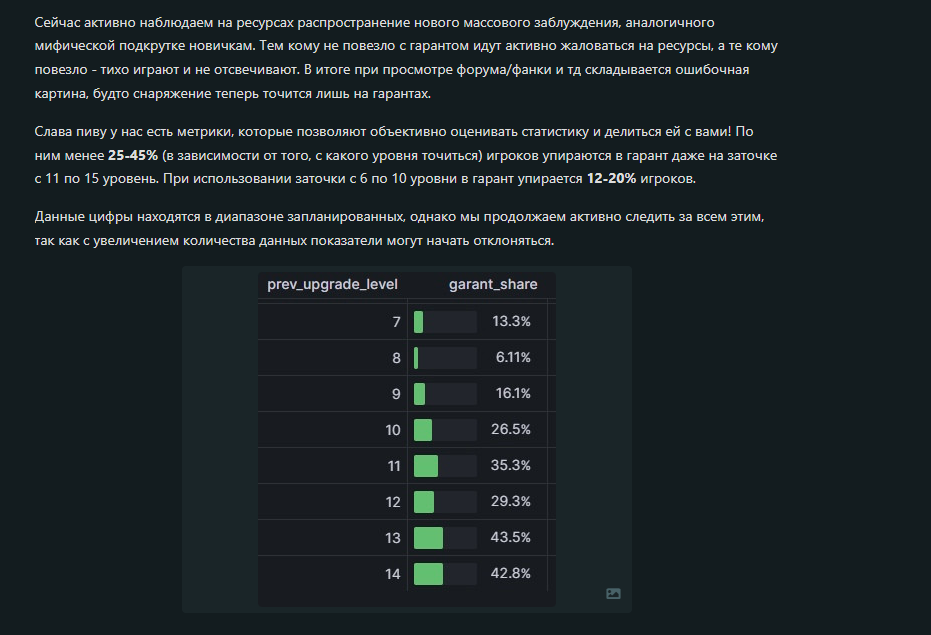The height and width of the screenshot is (635, 931).
Task: Open the image icon under the table
Action: 613,593
